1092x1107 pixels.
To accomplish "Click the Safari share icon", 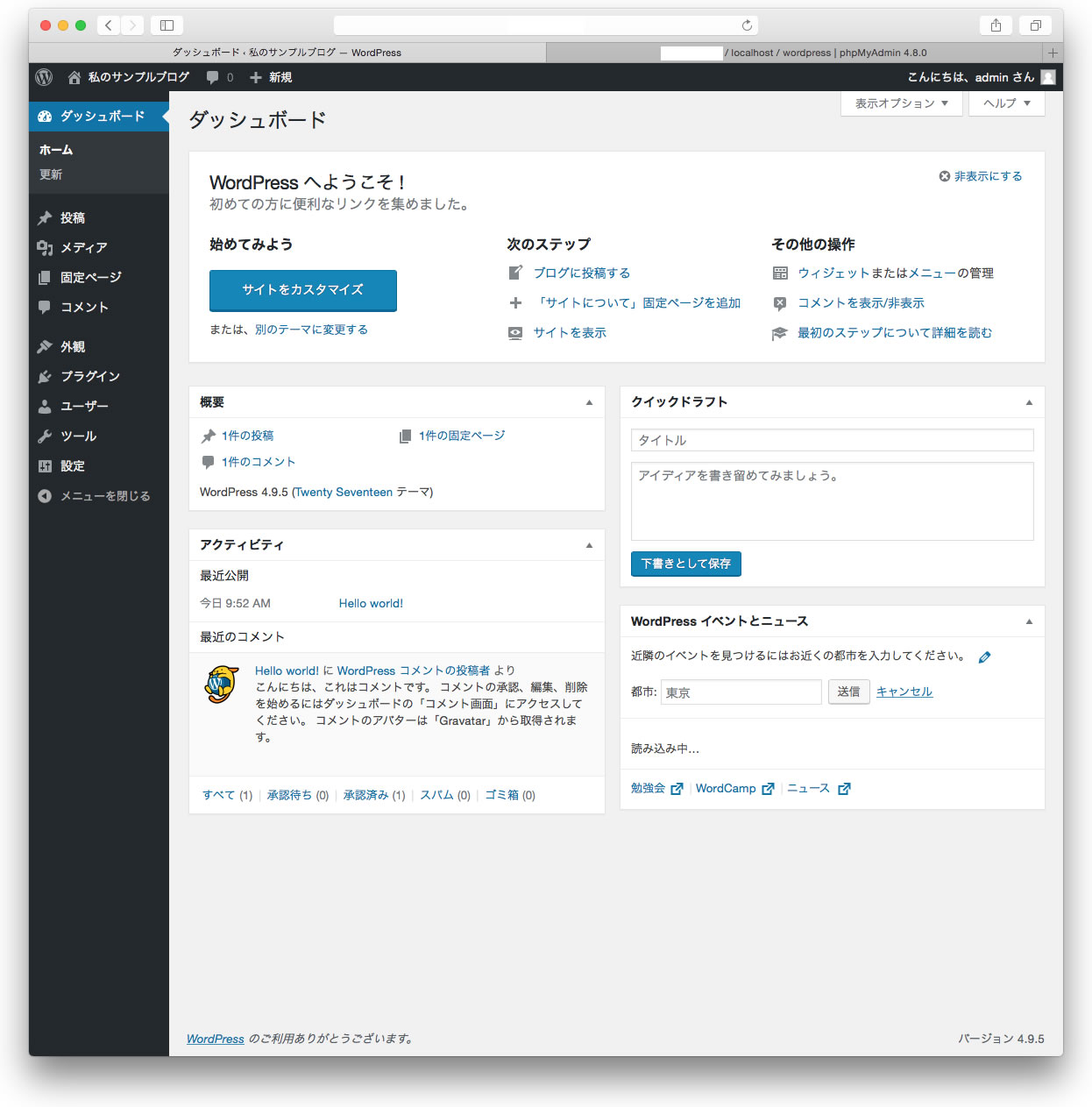I will pos(996,25).
